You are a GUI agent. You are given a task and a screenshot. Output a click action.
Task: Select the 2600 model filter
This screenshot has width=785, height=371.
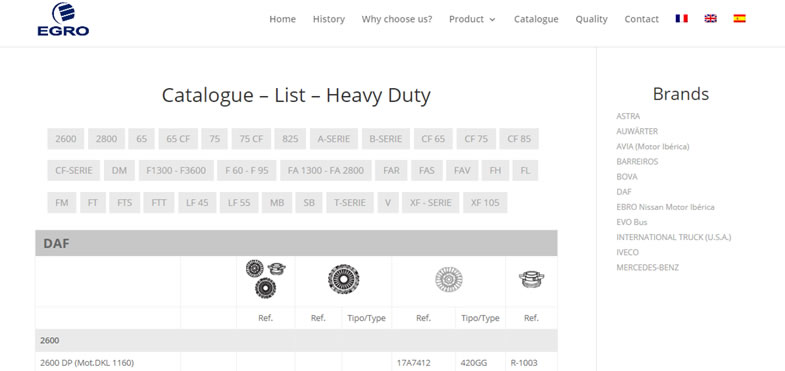pos(66,139)
